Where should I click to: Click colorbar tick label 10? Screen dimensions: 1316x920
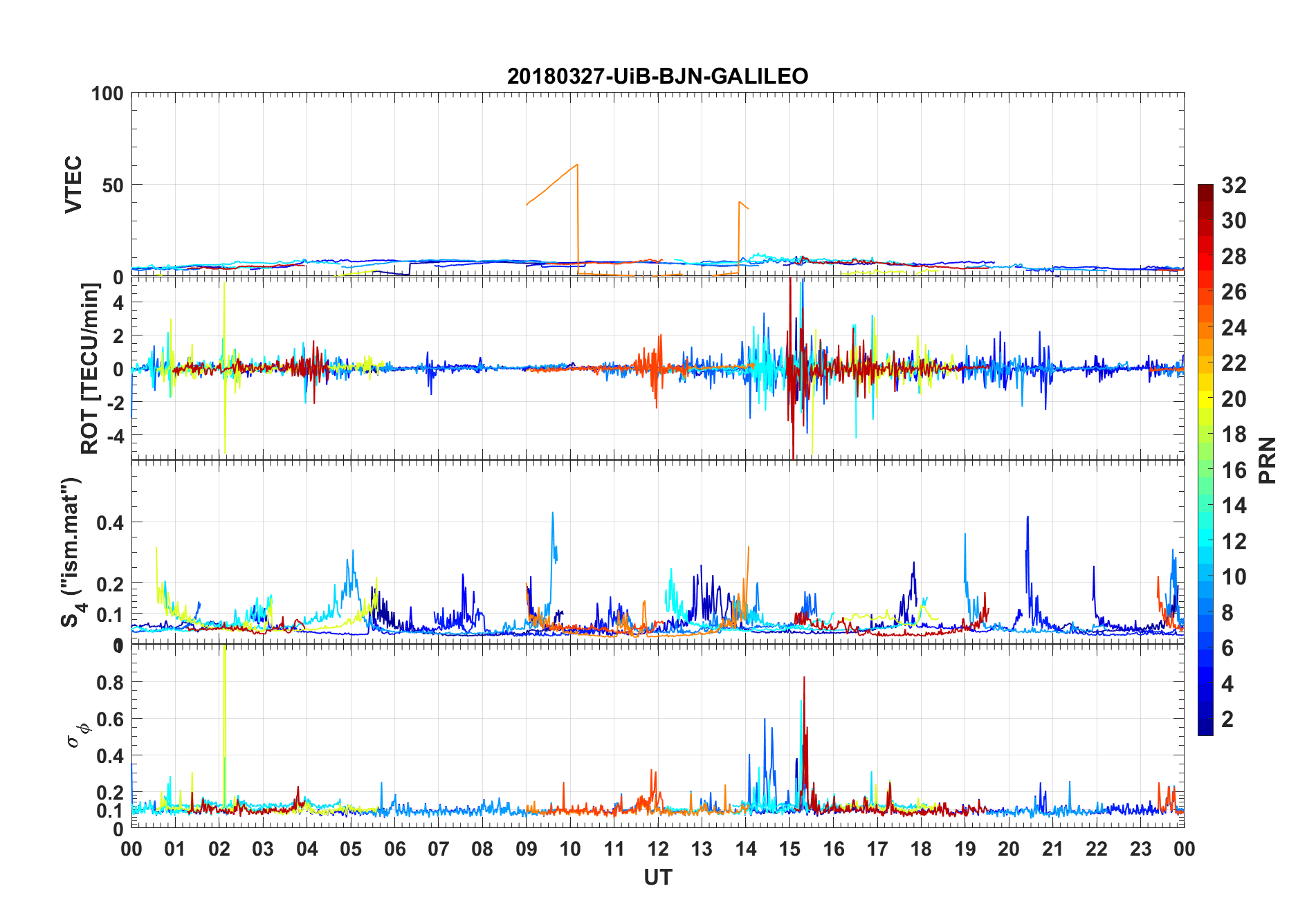tap(1234, 577)
